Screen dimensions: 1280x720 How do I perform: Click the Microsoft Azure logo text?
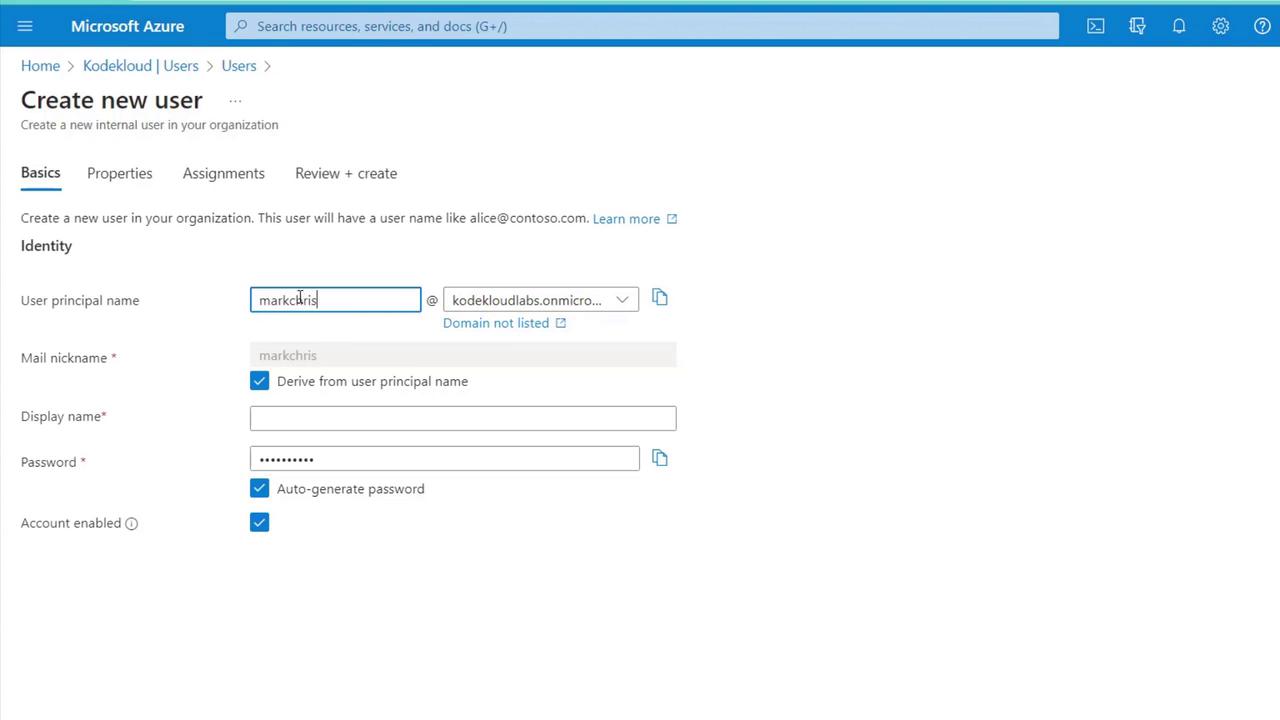tap(127, 26)
